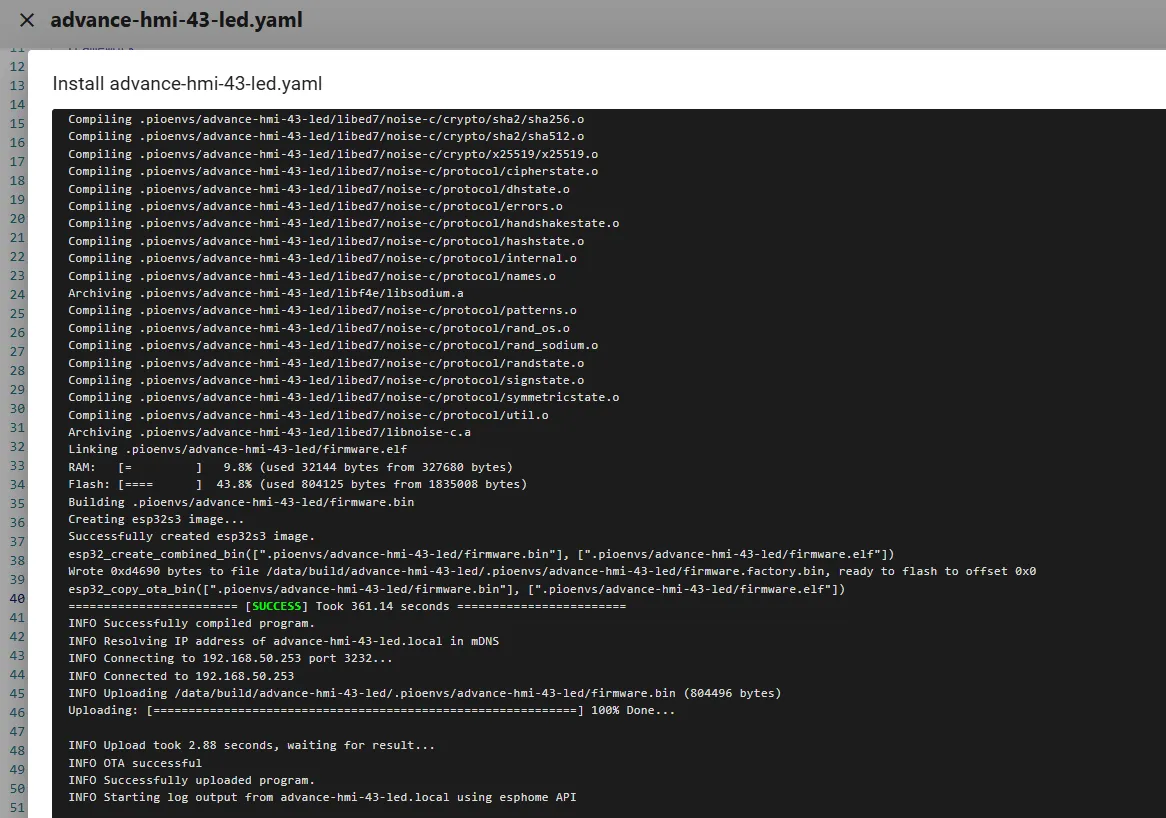Click 'Archiving libnoise-c.a' log line
The image size is (1166, 818).
[269, 432]
